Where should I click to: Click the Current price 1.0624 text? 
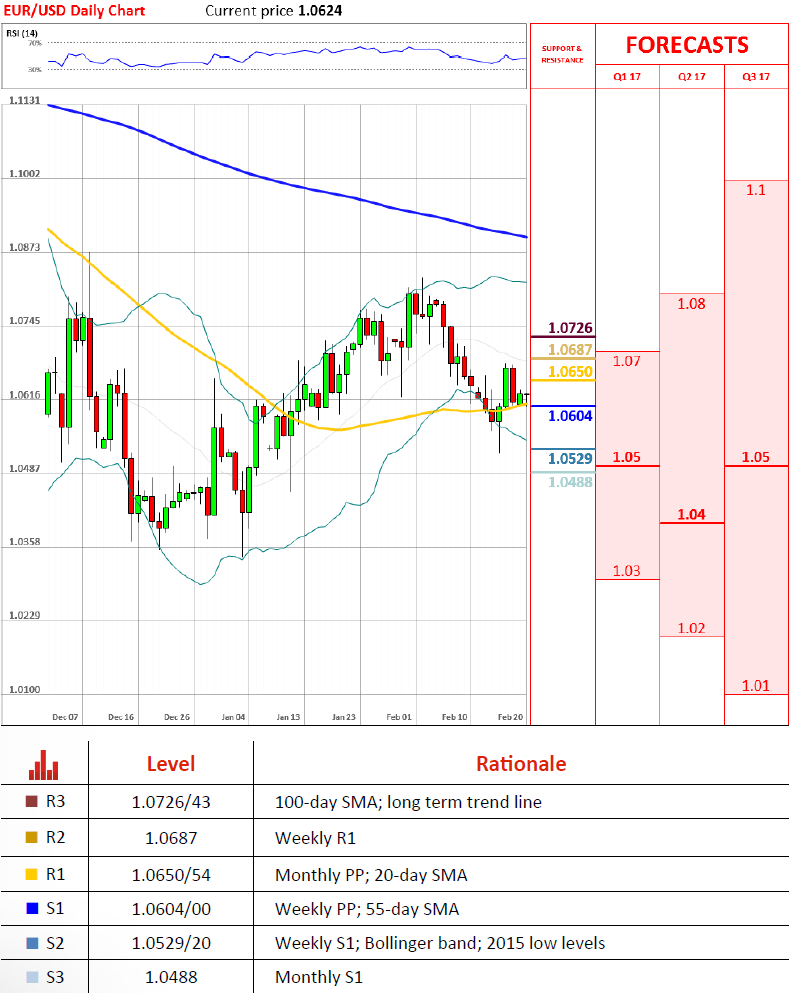pyautogui.click(x=274, y=11)
